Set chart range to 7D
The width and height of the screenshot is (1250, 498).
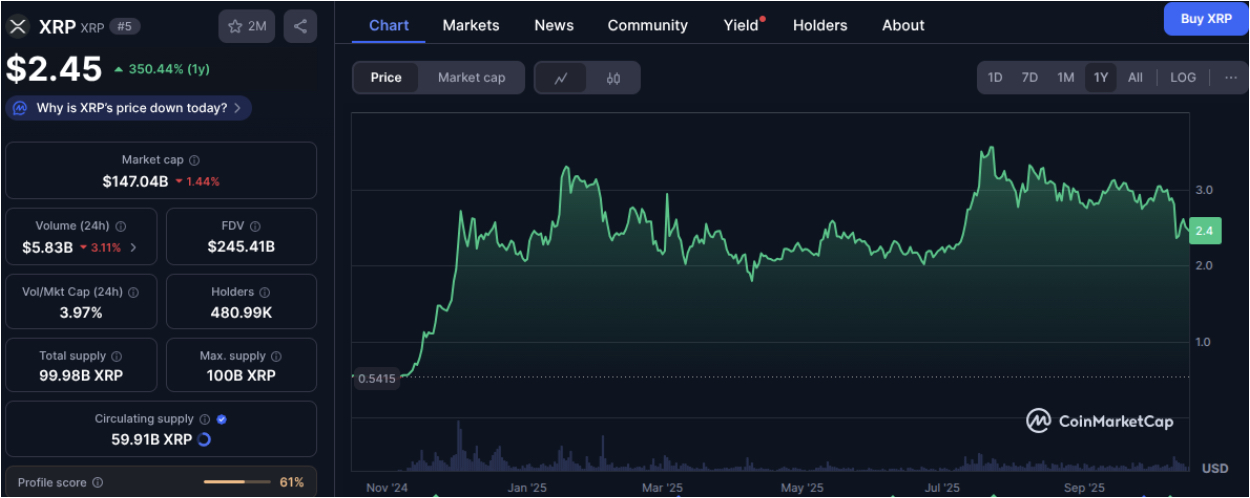1029,77
